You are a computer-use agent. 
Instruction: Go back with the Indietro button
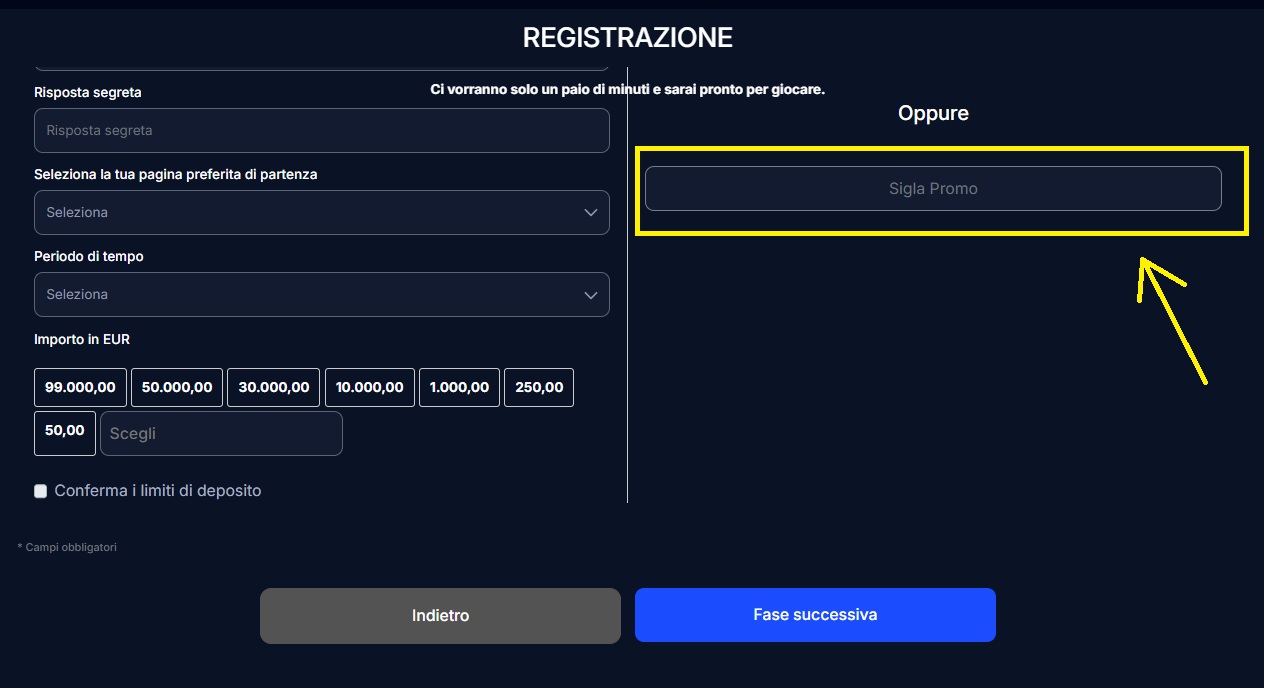point(440,616)
